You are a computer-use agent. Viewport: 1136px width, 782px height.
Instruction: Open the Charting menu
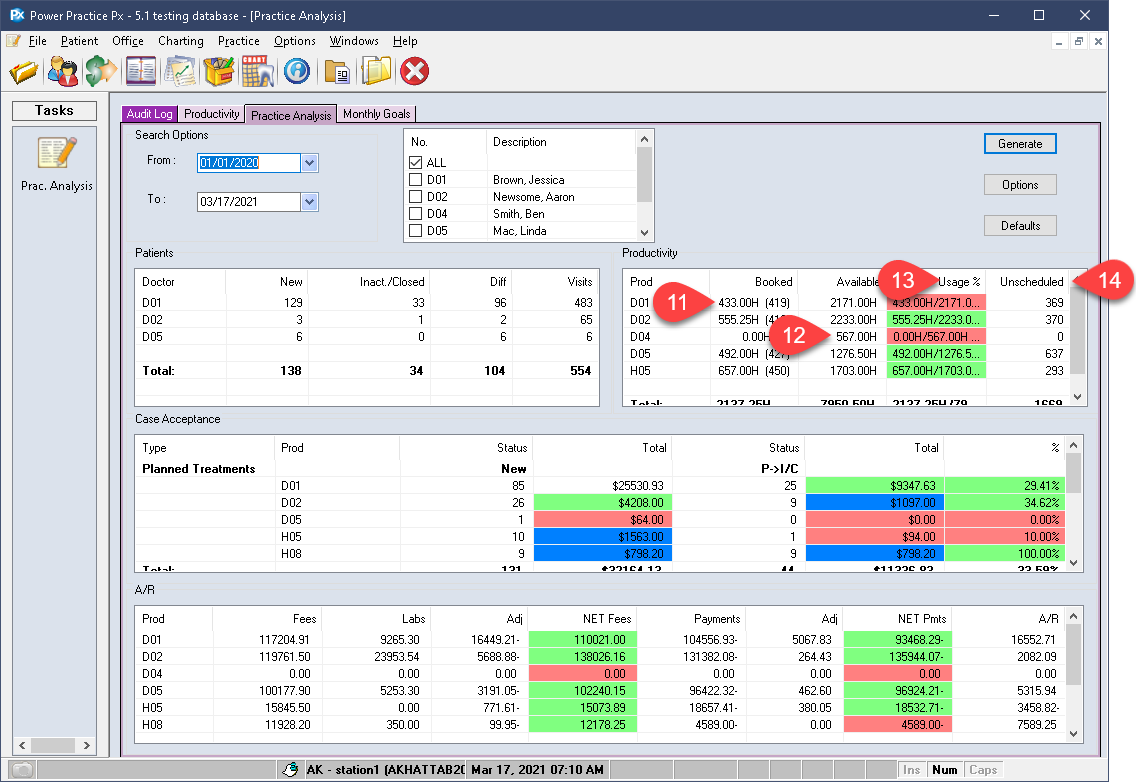click(180, 41)
